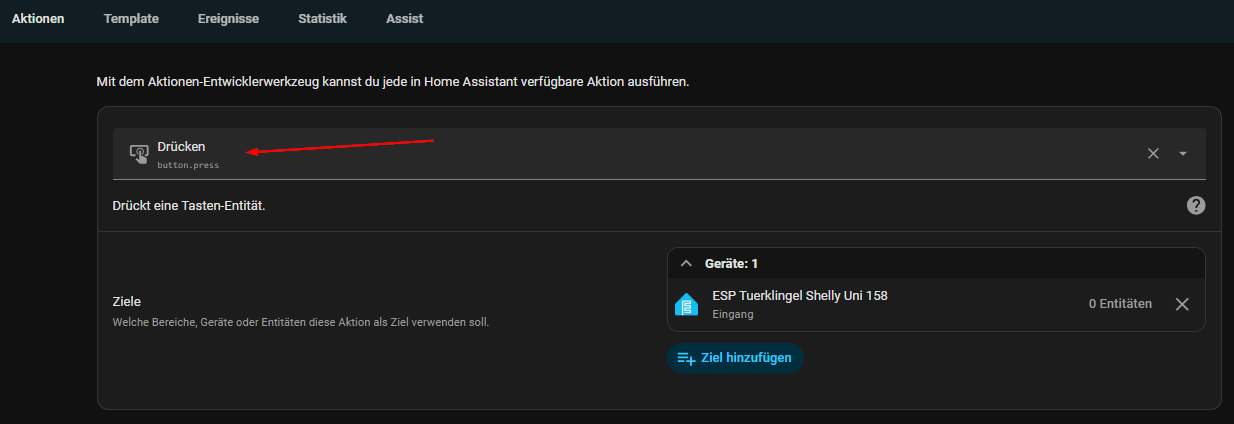Viewport: 1234px width, 424px height.
Task: Collapse the Geräte list chevron
Action: point(686,263)
